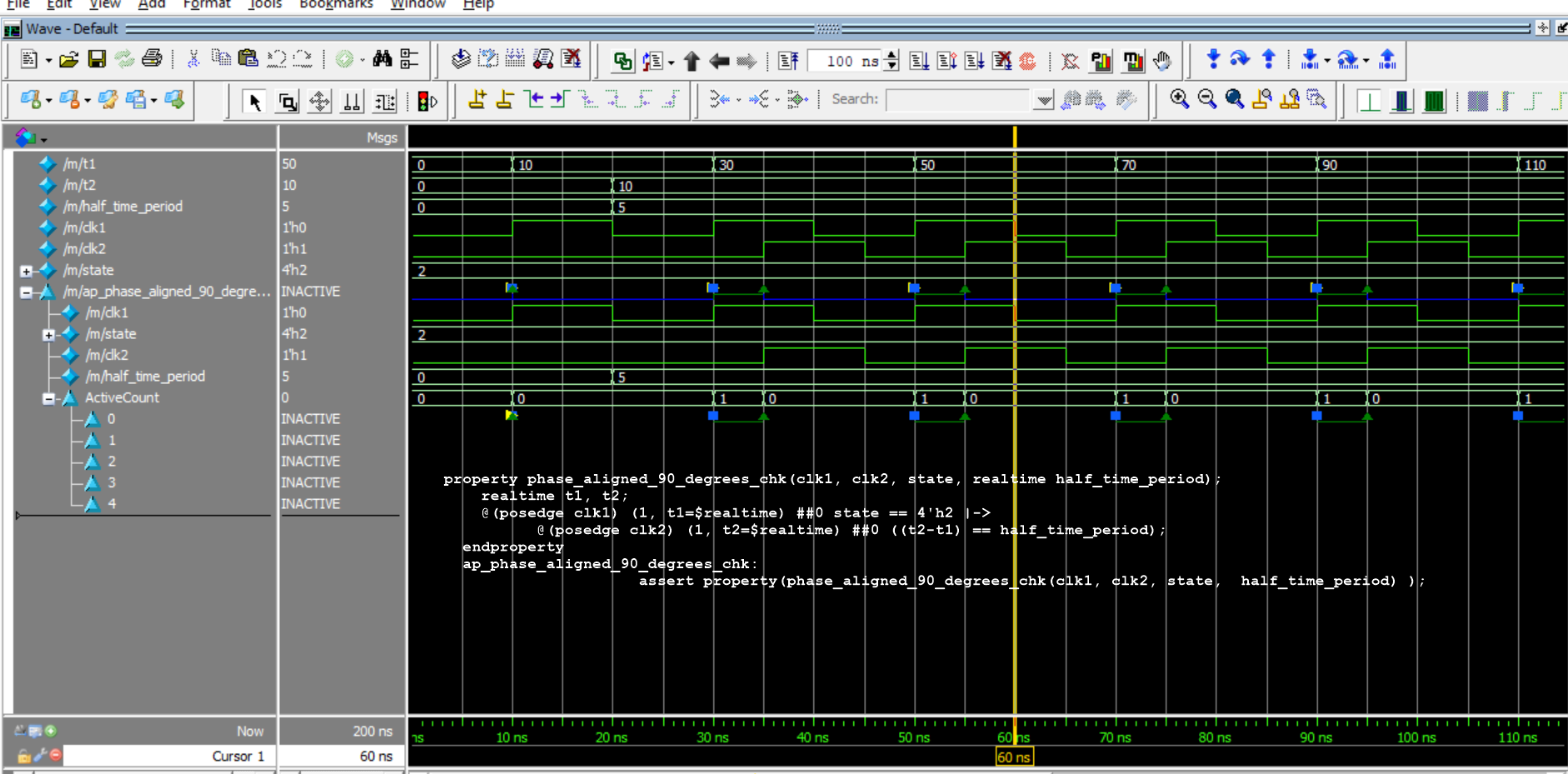This screenshot has width=1568, height=774.
Task: Click the Run simulation icon beside 100 ns
Action: click(x=919, y=61)
